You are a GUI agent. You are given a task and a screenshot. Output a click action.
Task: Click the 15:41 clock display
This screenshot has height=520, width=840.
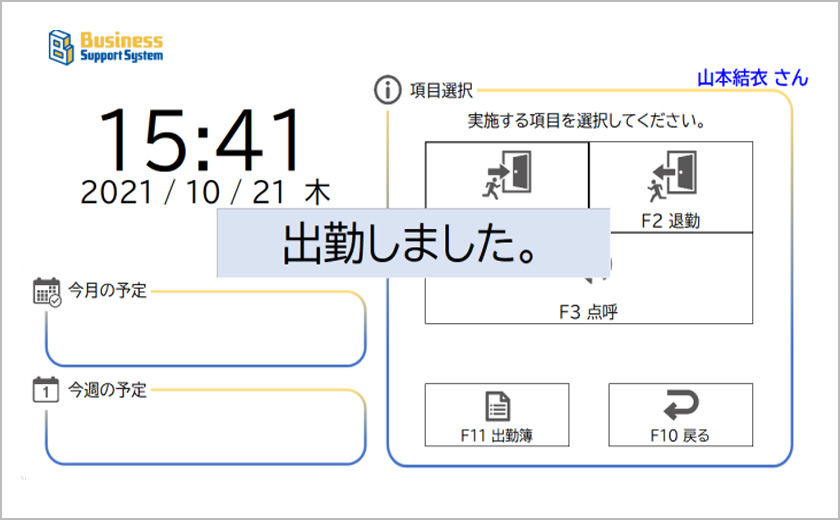pos(201,139)
